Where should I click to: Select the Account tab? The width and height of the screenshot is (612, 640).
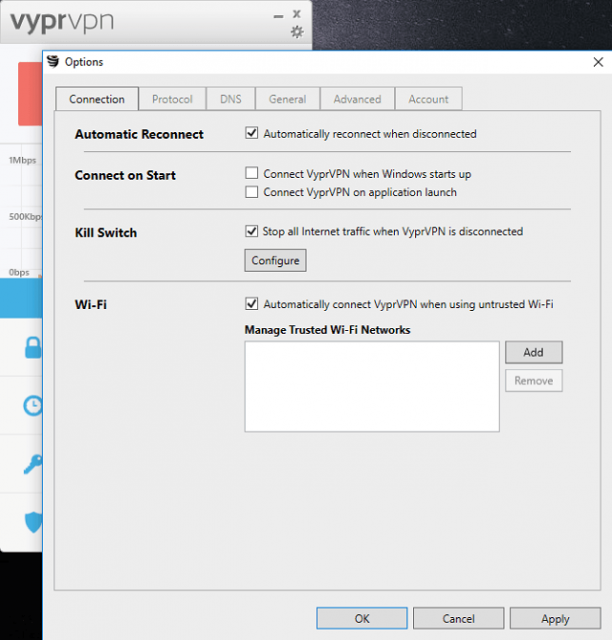(428, 99)
